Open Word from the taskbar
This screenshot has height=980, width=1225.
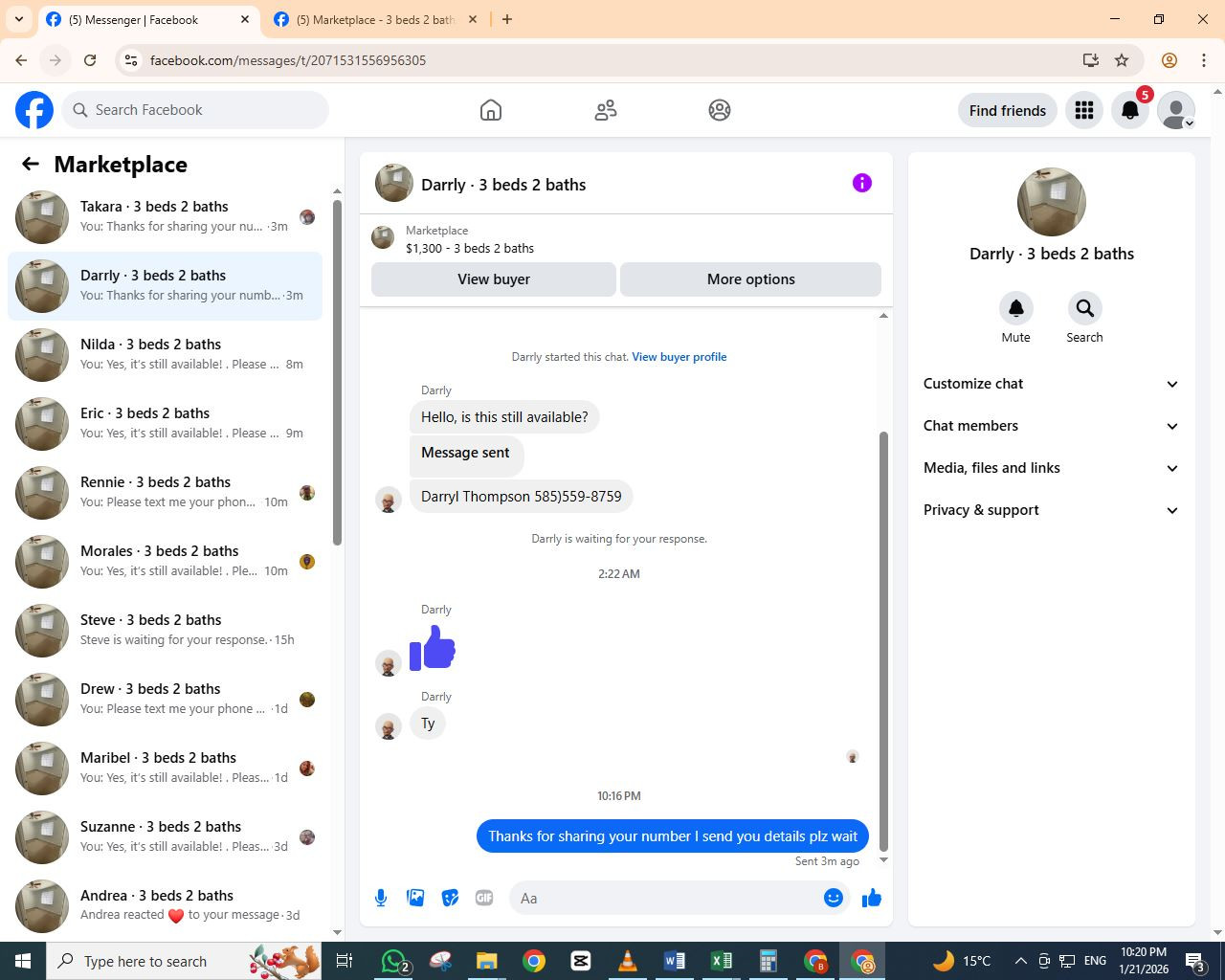coord(674,961)
